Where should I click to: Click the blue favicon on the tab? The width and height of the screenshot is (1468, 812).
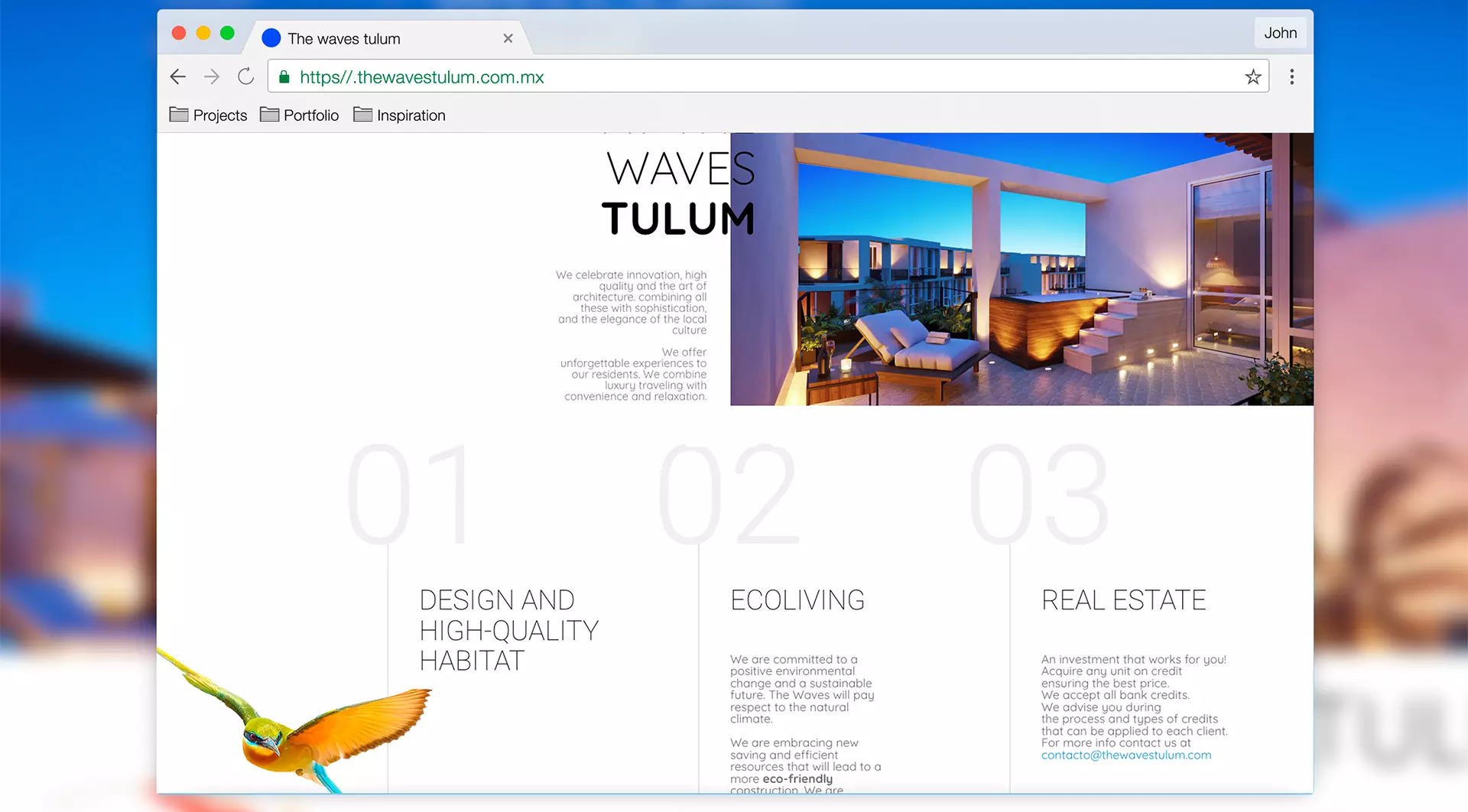271,38
